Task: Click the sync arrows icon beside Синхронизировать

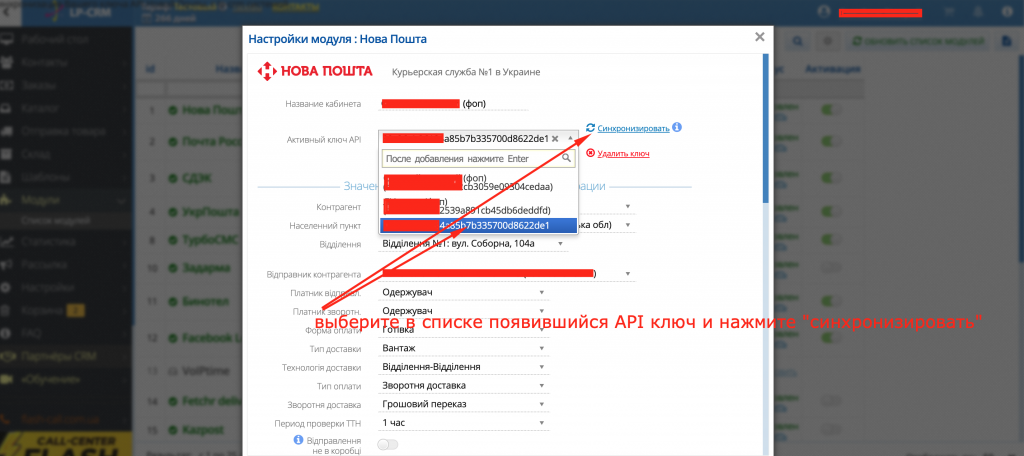Action: (x=590, y=128)
